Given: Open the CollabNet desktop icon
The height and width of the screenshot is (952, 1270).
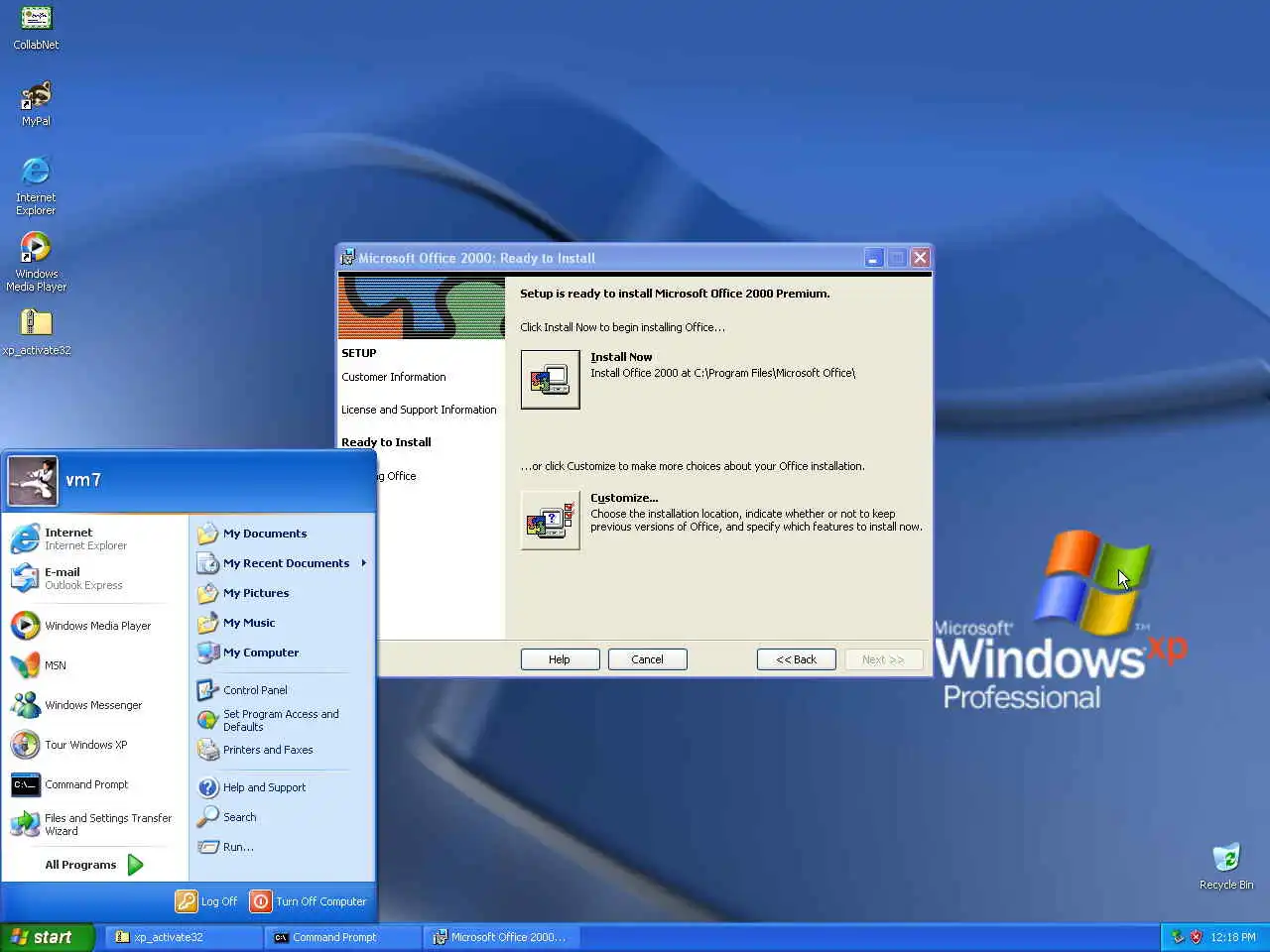Looking at the screenshot, I should tap(36, 27).
